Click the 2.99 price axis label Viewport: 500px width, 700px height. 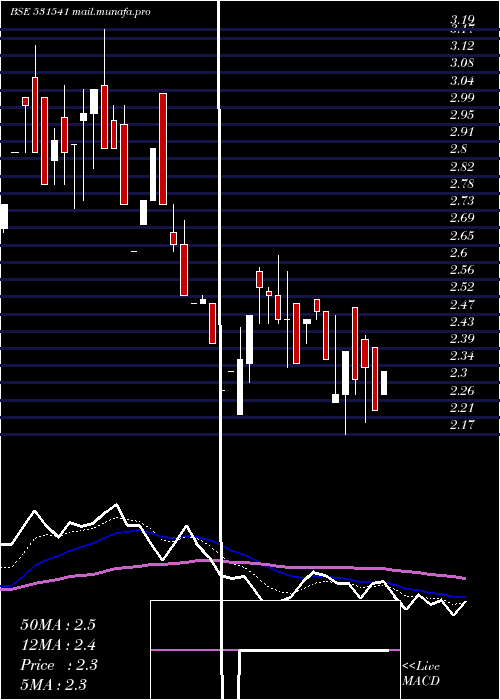(x=462, y=97)
